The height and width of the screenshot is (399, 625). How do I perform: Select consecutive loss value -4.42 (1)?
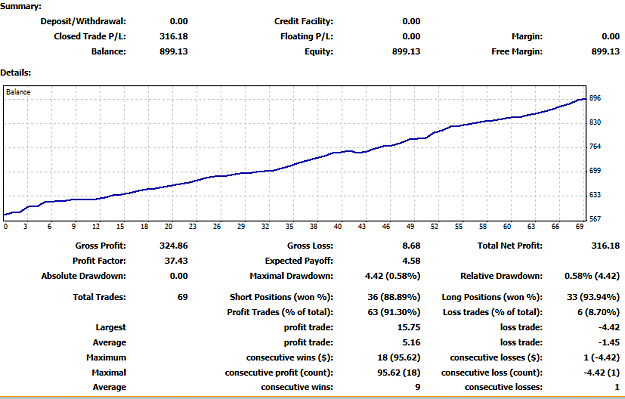(x=601, y=373)
